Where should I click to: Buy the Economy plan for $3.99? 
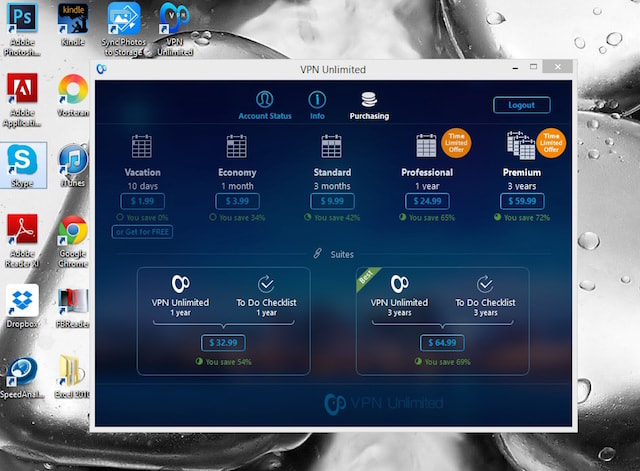tap(237, 201)
